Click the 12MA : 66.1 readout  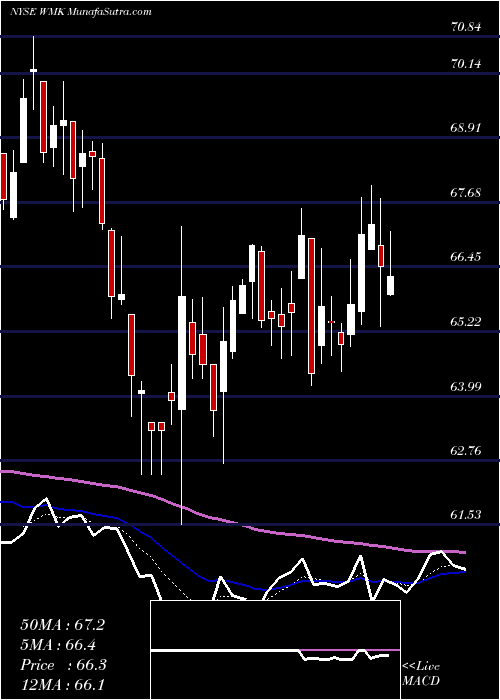pos(62,685)
